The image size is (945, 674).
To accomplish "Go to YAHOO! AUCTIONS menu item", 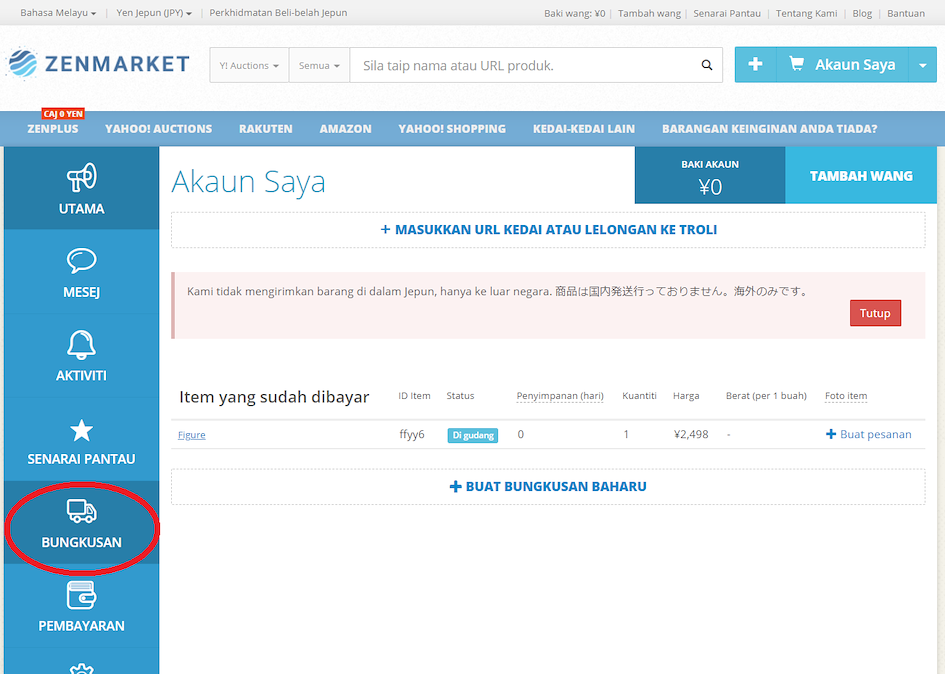I will click(159, 128).
